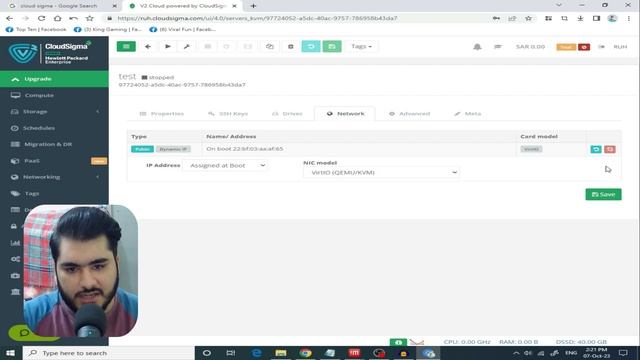The height and width of the screenshot is (360, 640).
Task: Open Microsoft Edge from the taskbar
Action: 256,353
